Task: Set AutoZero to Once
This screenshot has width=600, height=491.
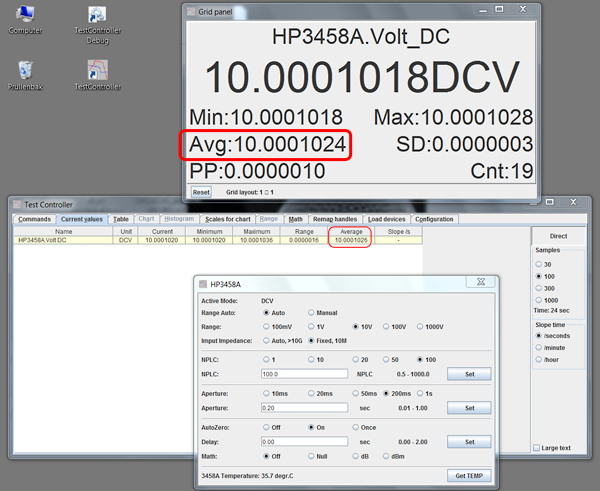Action: [x=355, y=427]
